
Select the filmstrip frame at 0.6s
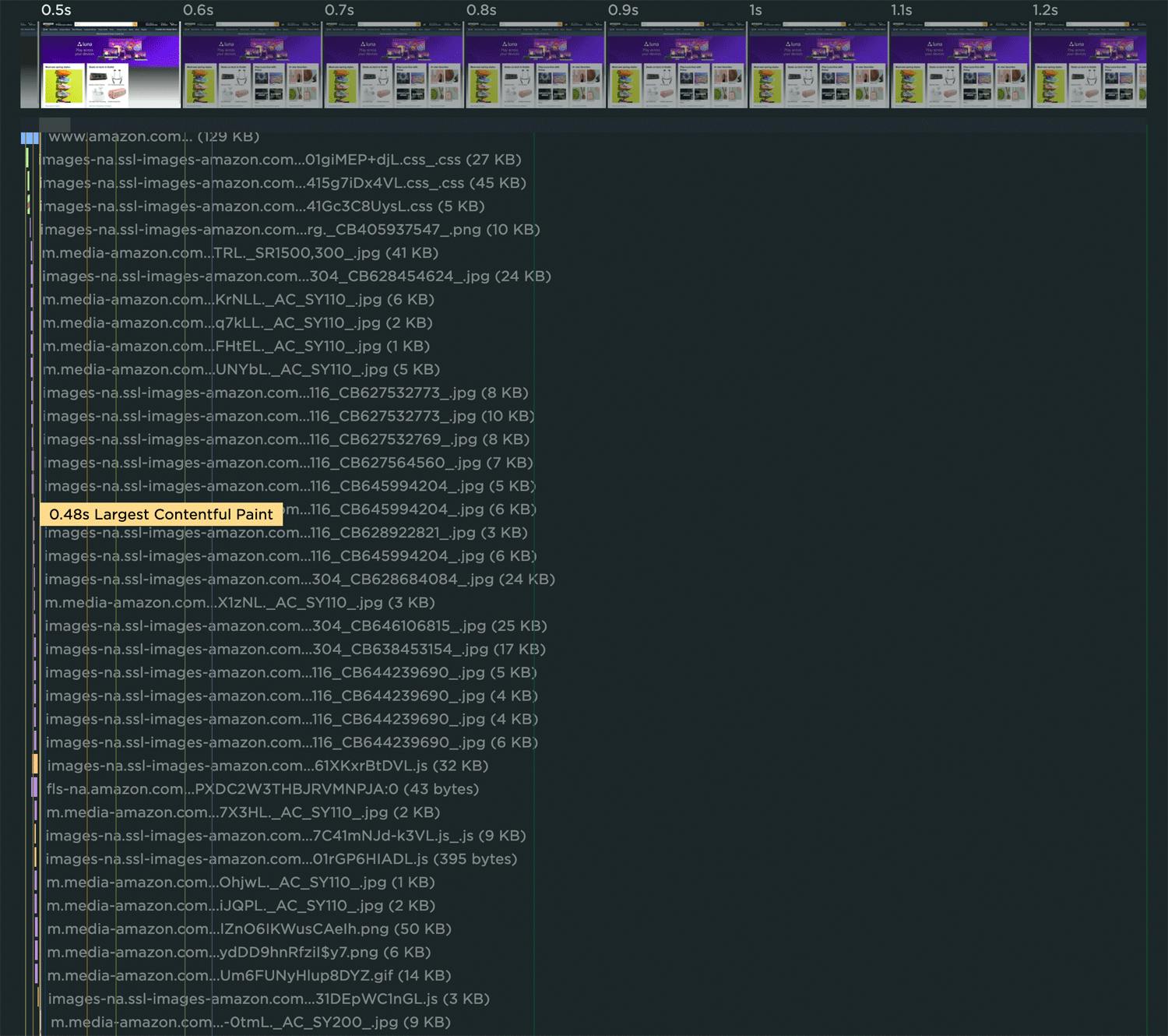[x=252, y=65]
